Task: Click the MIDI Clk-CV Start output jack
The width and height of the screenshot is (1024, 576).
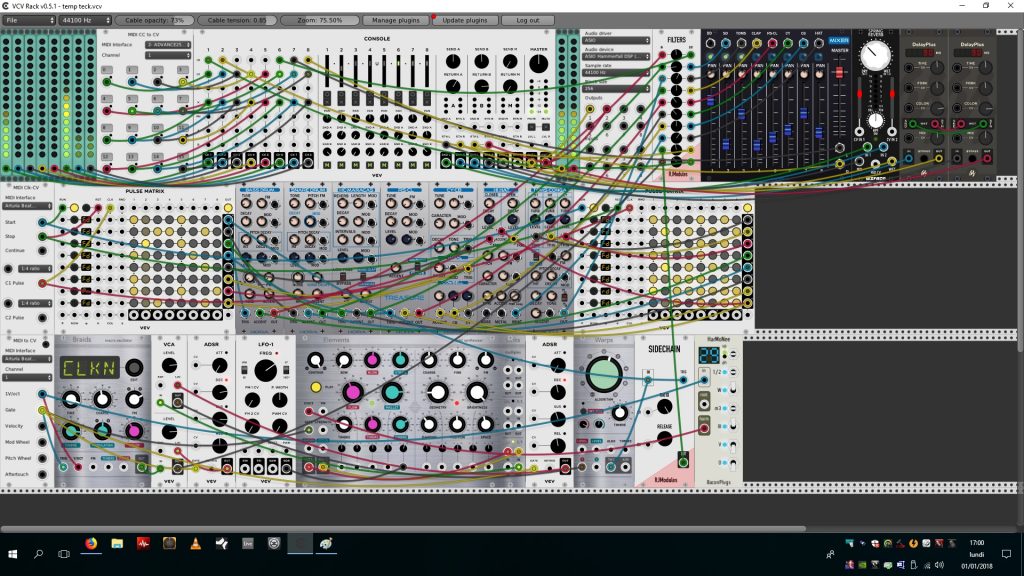Action: (42, 222)
